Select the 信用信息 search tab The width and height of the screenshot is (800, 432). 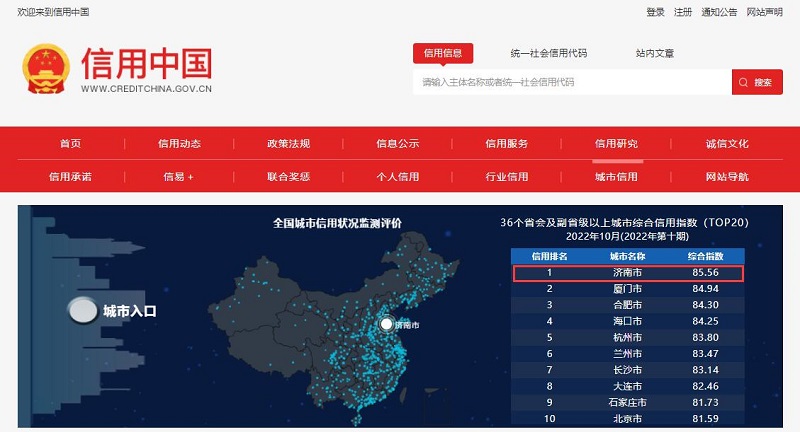[x=443, y=53]
